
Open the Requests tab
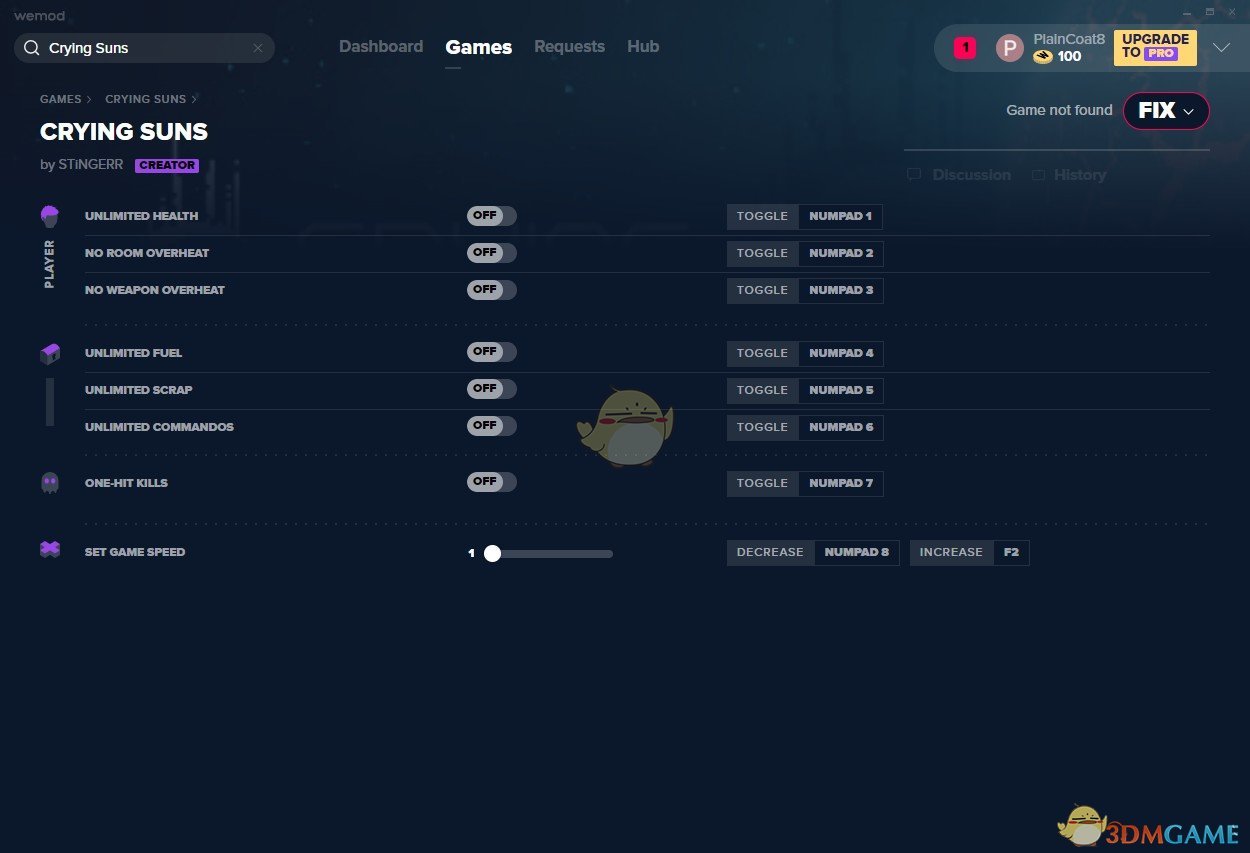tap(569, 47)
